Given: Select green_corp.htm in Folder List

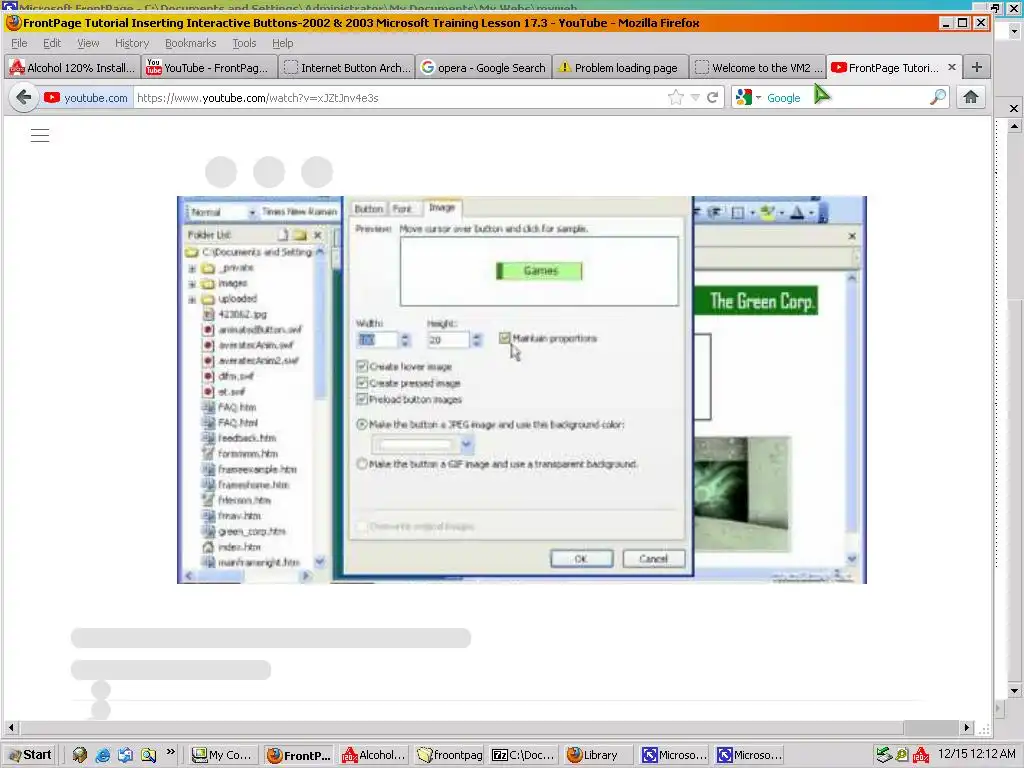Looking at the screenshot, I should pos(251,532).
